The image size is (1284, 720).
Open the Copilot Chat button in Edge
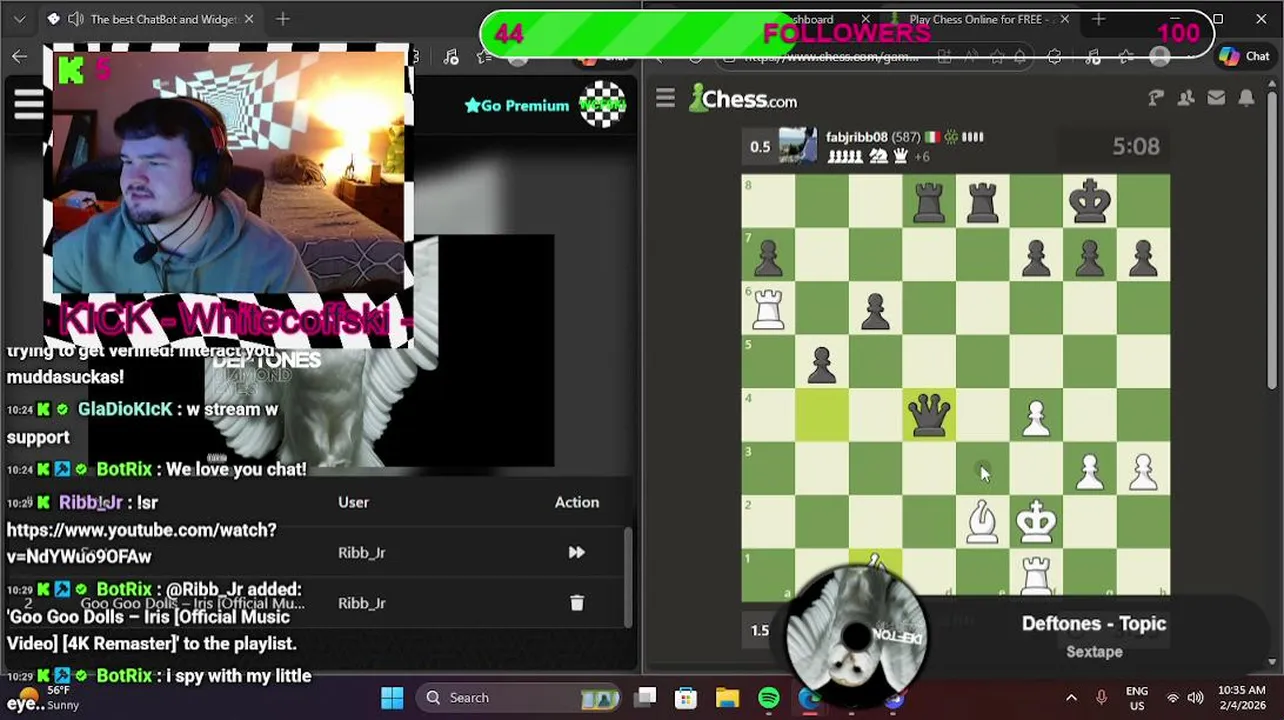click(x=1244, y=57)
